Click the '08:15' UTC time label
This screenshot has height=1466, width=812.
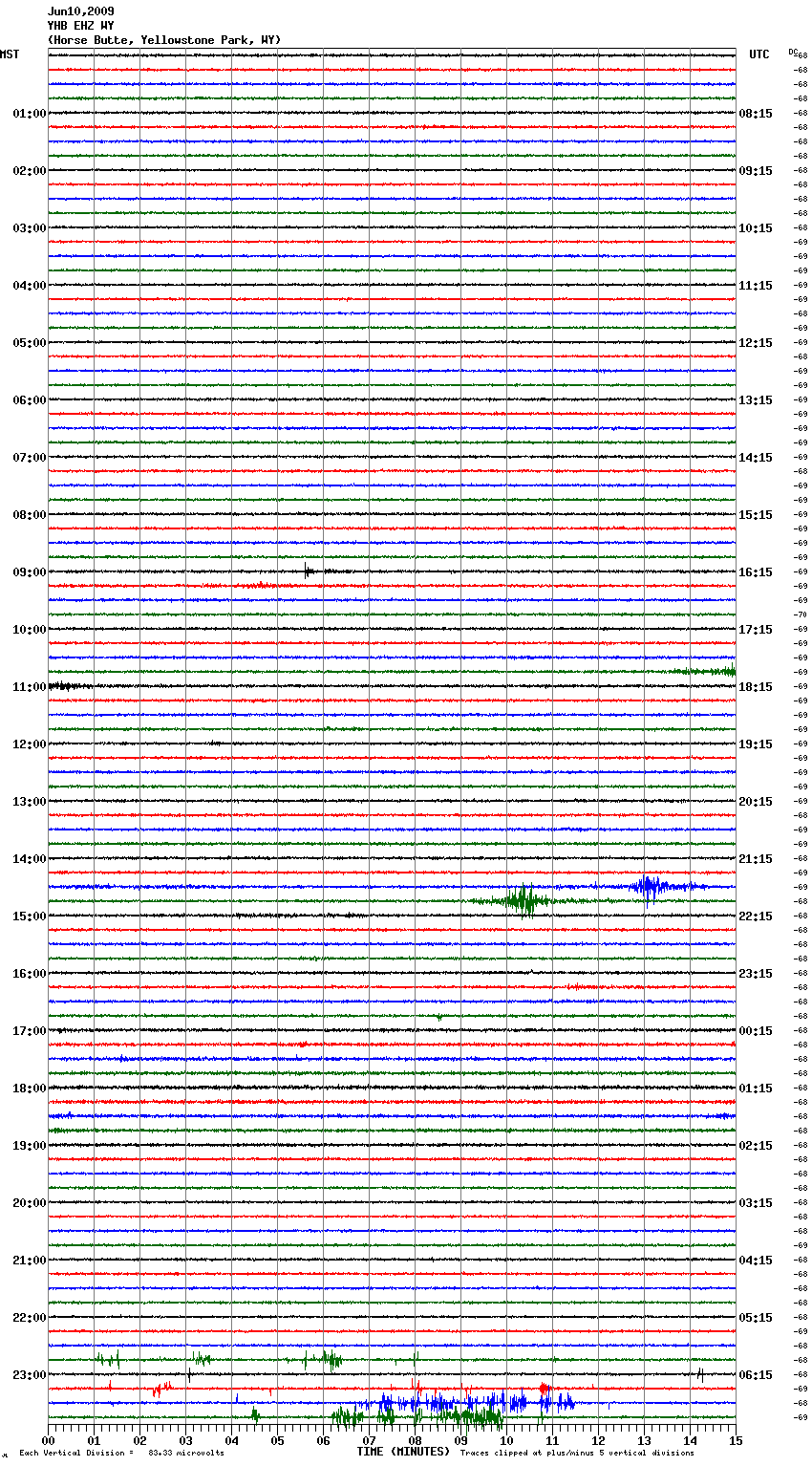pos(756,114)
